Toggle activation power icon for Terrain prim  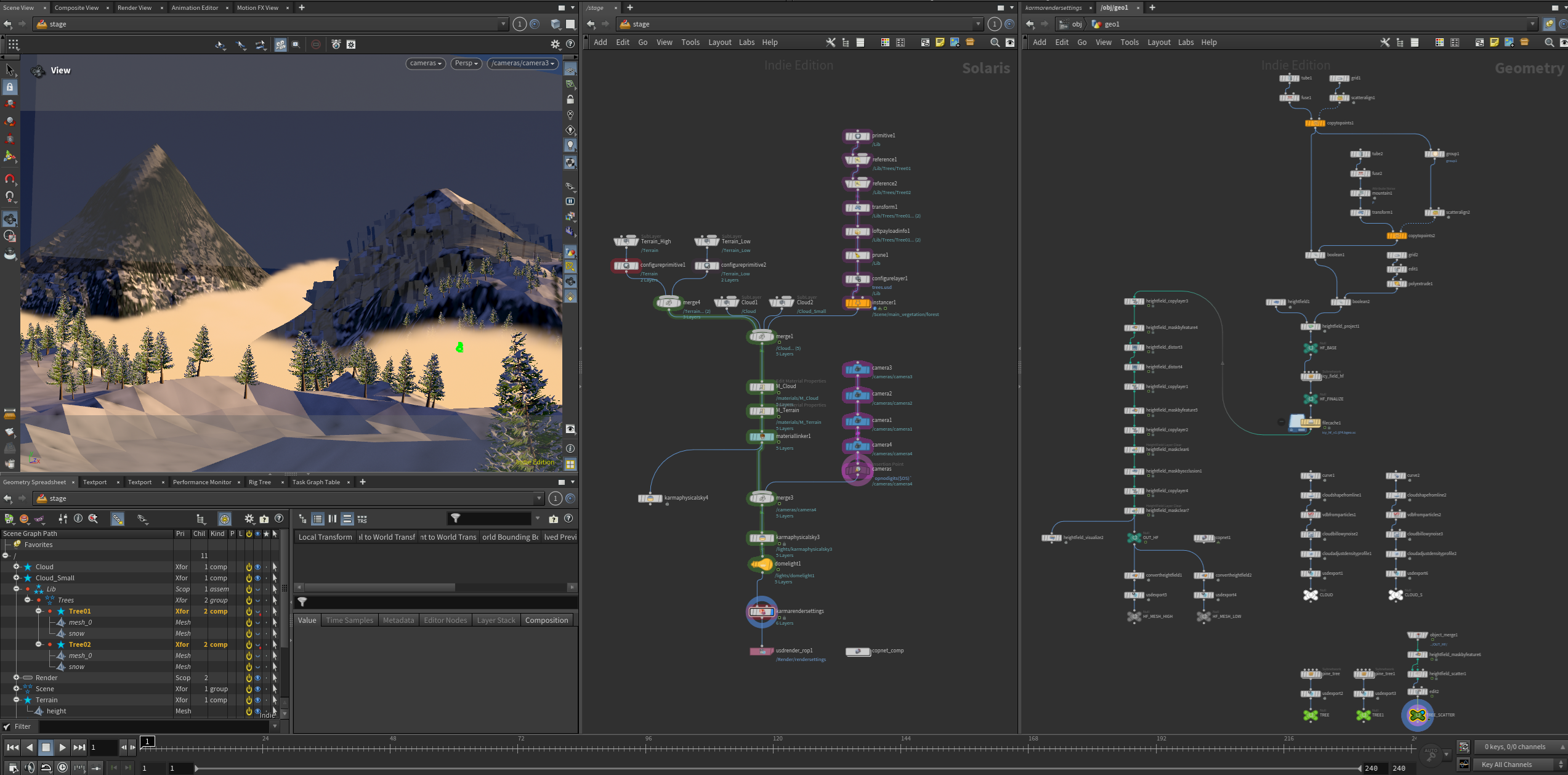pyautogui.click(x=249, y=700)
